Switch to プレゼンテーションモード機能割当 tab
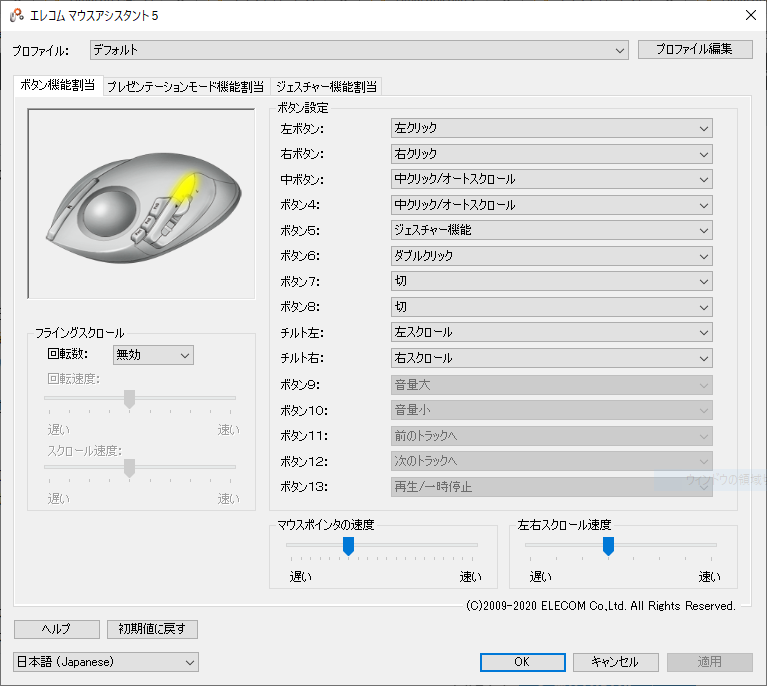The image size is (767, 686). tap(185, 87)
